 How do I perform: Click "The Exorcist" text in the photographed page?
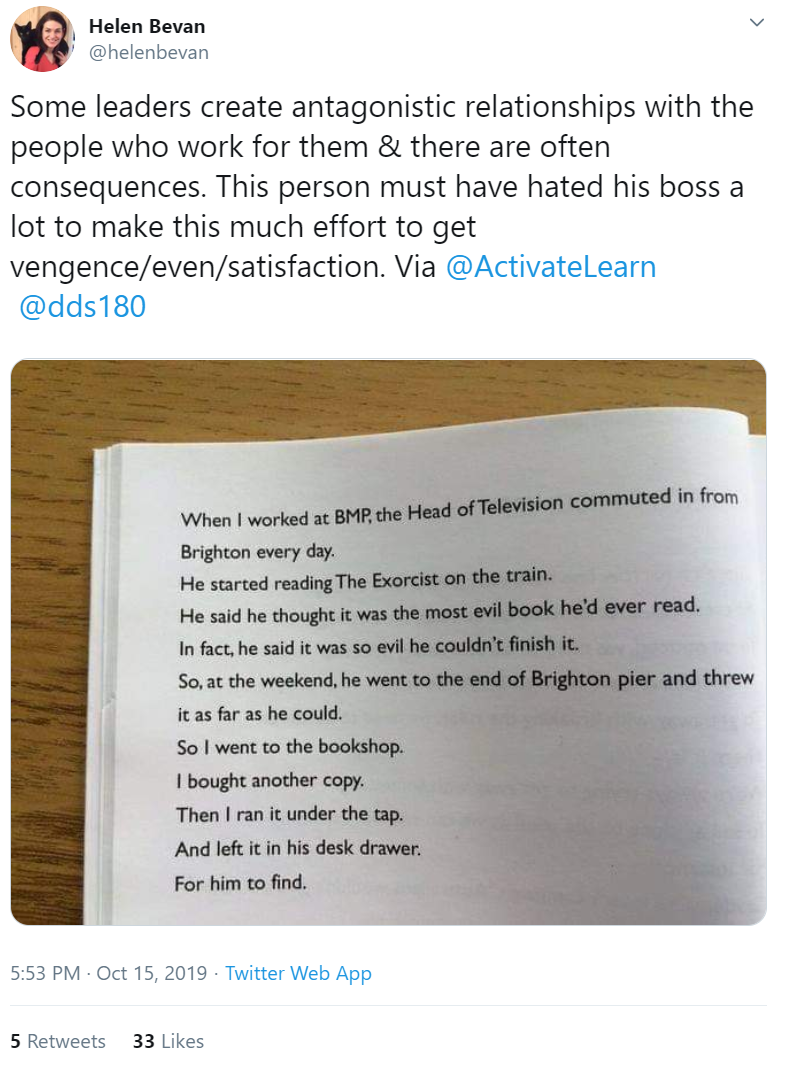[x=387, y=581]
